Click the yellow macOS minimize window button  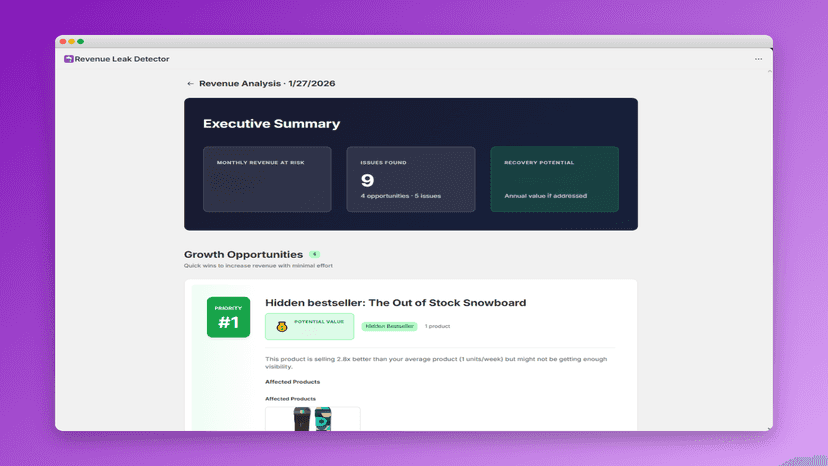(71, 41)
